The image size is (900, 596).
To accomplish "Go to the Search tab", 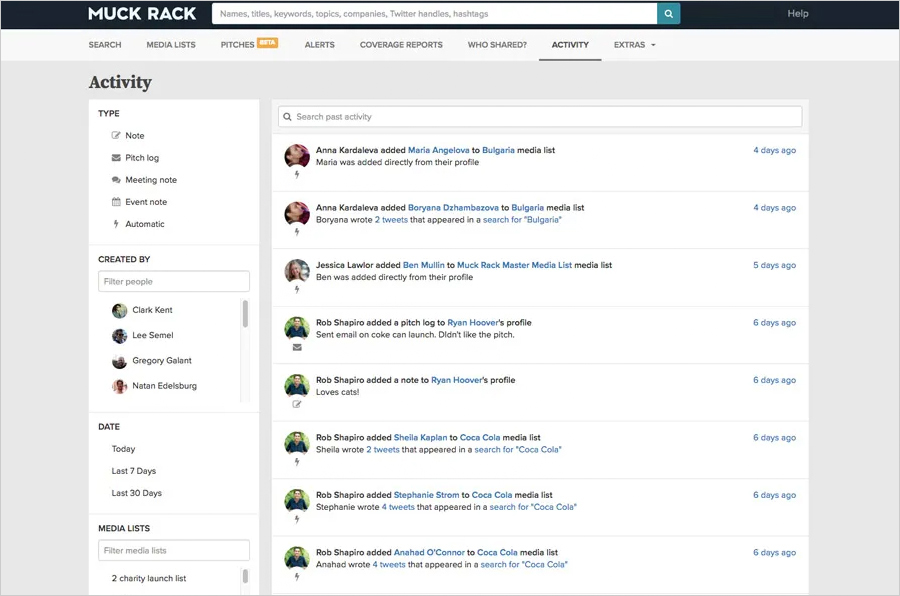I will pyautogui.click(x=105, y=45).
